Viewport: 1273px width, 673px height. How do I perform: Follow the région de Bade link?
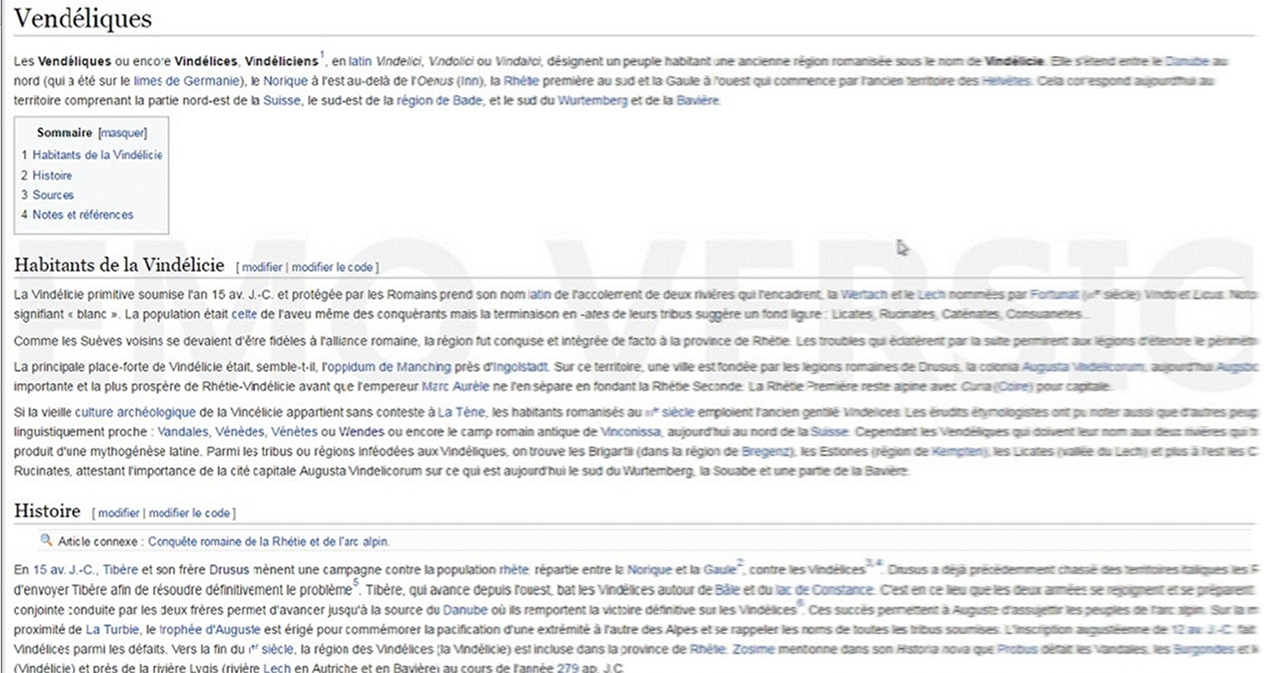point(437,101)
